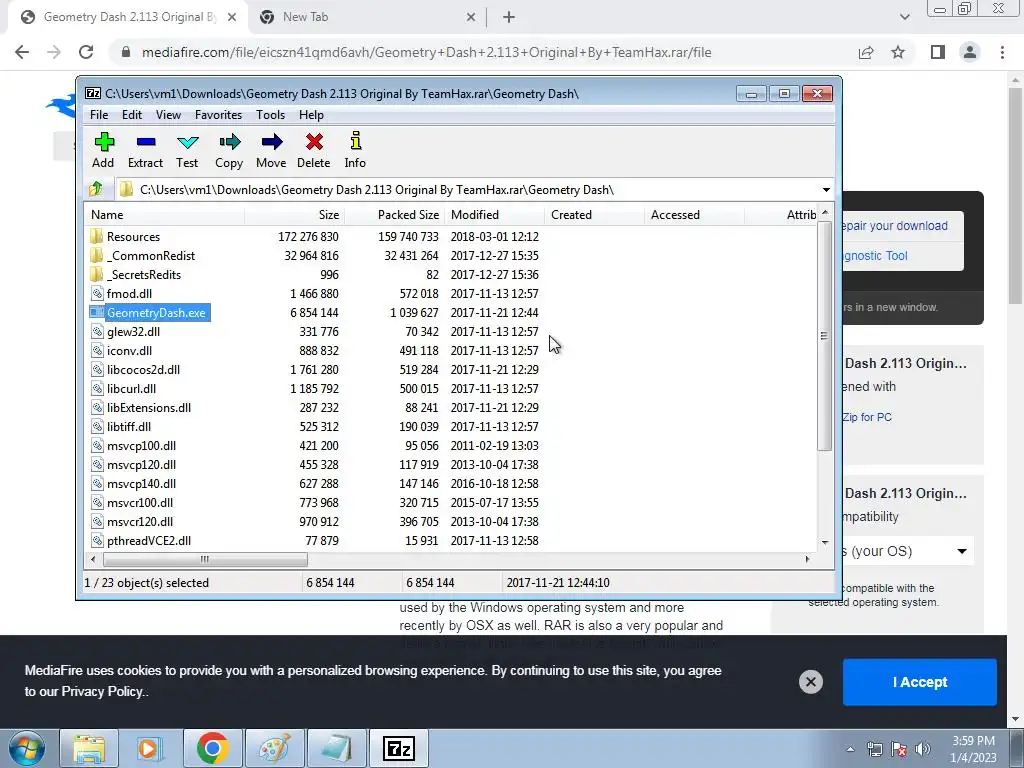Open the Help menu in 7-Zip
The height and width of the screenshot is (768, 1024).
[x=312, y=115]
